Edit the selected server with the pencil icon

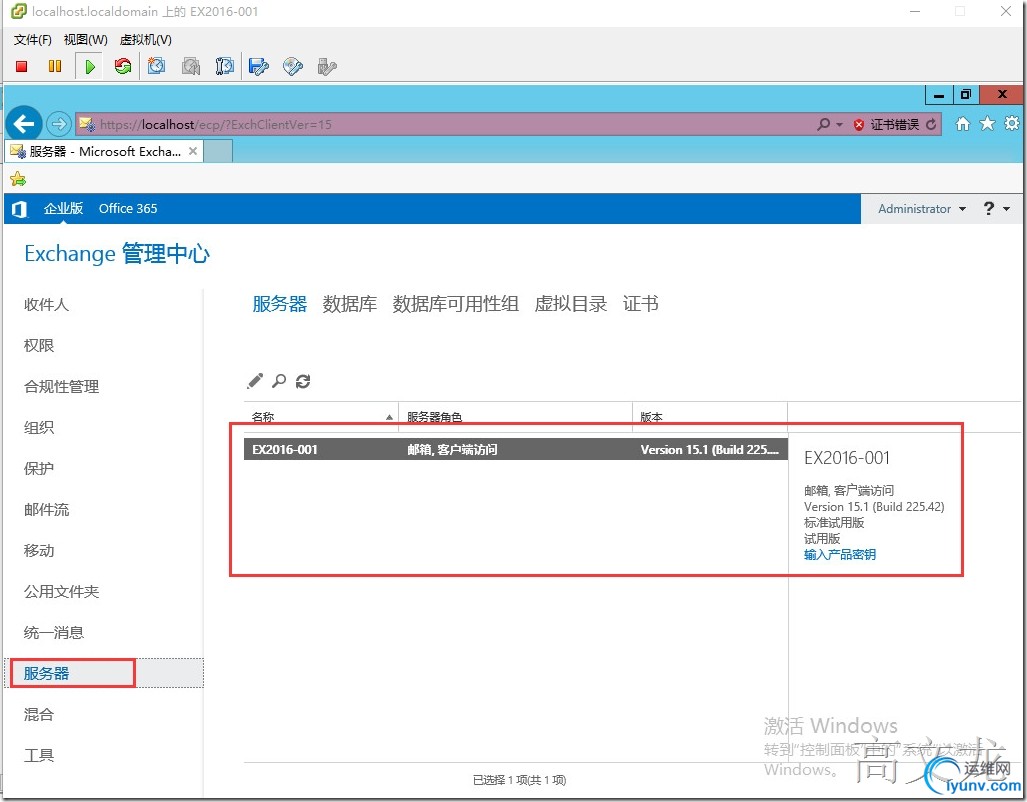[x=255, y=381]
